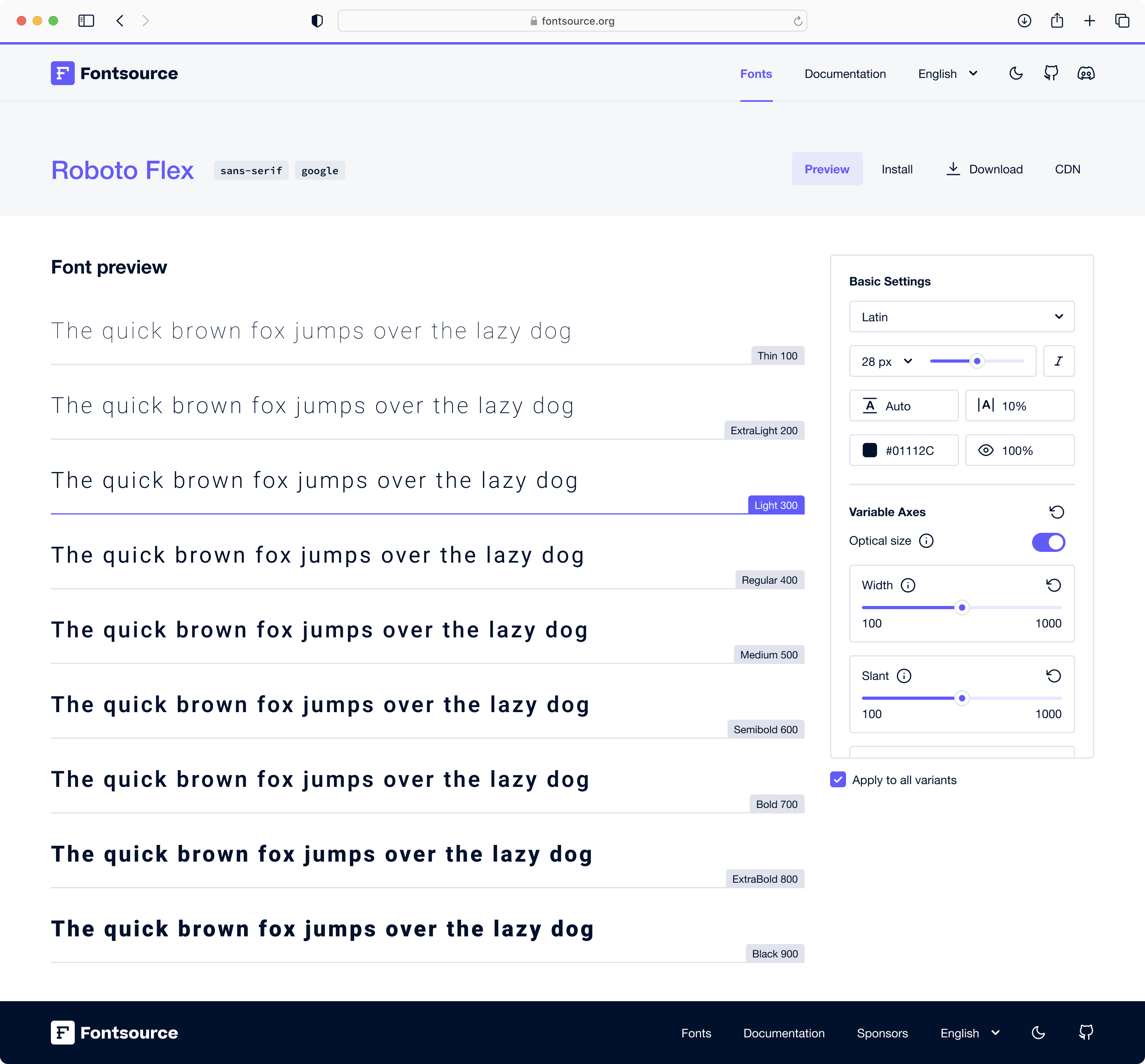Select the ExtraBold 800 label

[x=765, y=879]
